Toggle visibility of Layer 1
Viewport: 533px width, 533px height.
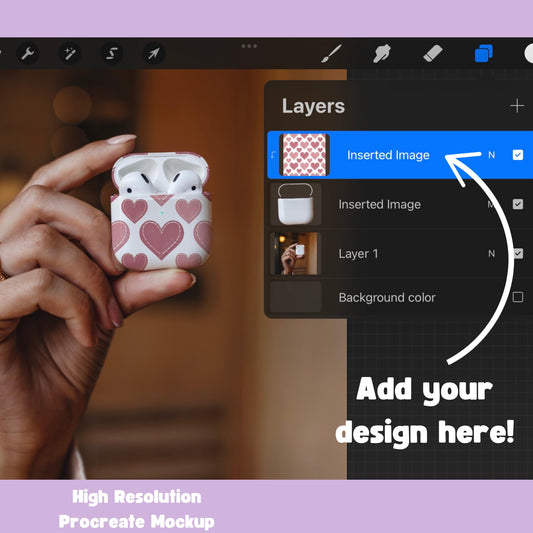click(x=517, y=254)
